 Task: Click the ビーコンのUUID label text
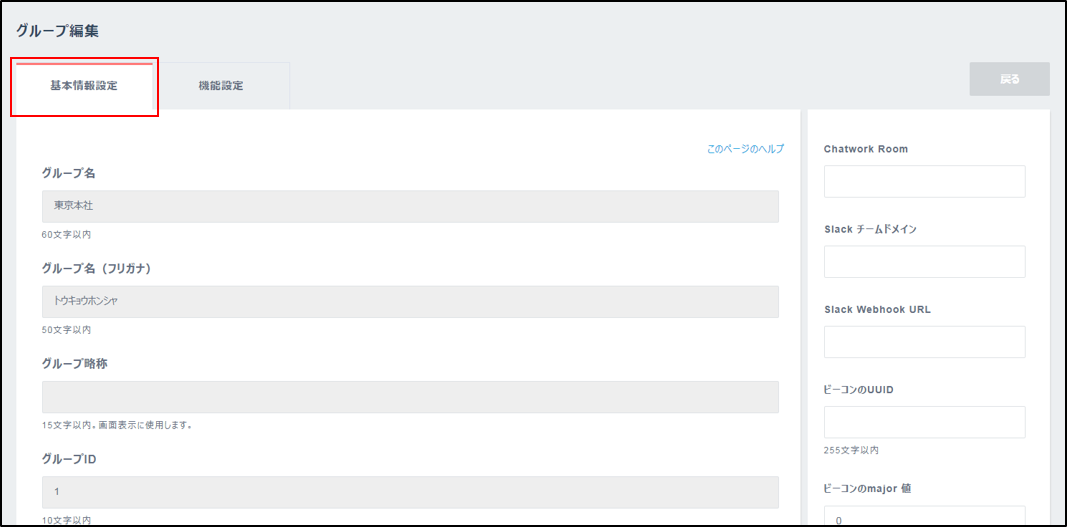(858, 389)
